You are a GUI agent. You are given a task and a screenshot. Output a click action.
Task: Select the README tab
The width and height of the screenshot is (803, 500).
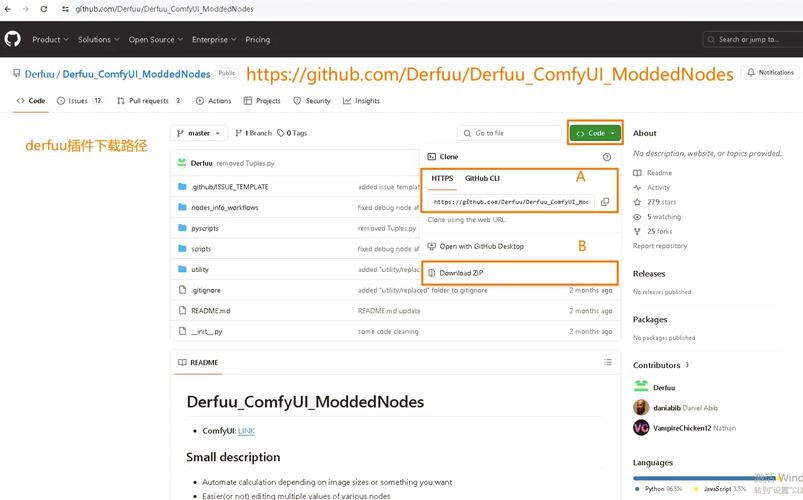coord(198,362)
